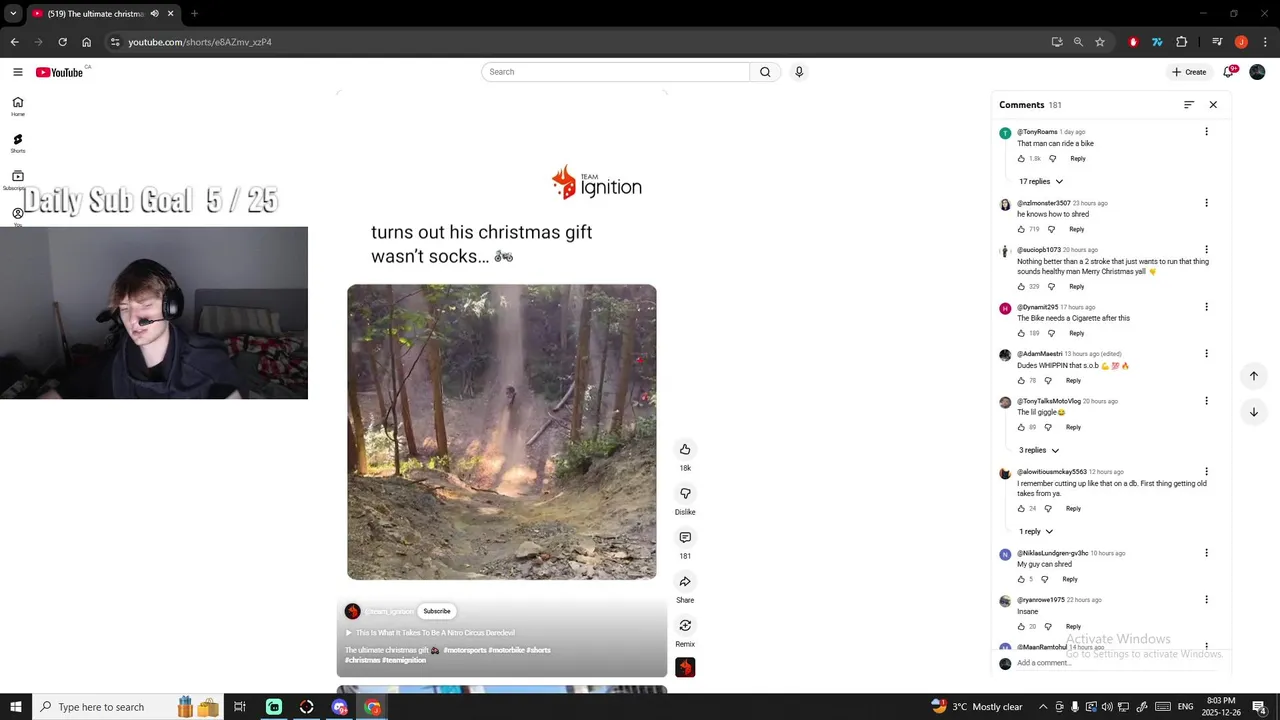Open Home in the left sidebar

coord(18,106)
